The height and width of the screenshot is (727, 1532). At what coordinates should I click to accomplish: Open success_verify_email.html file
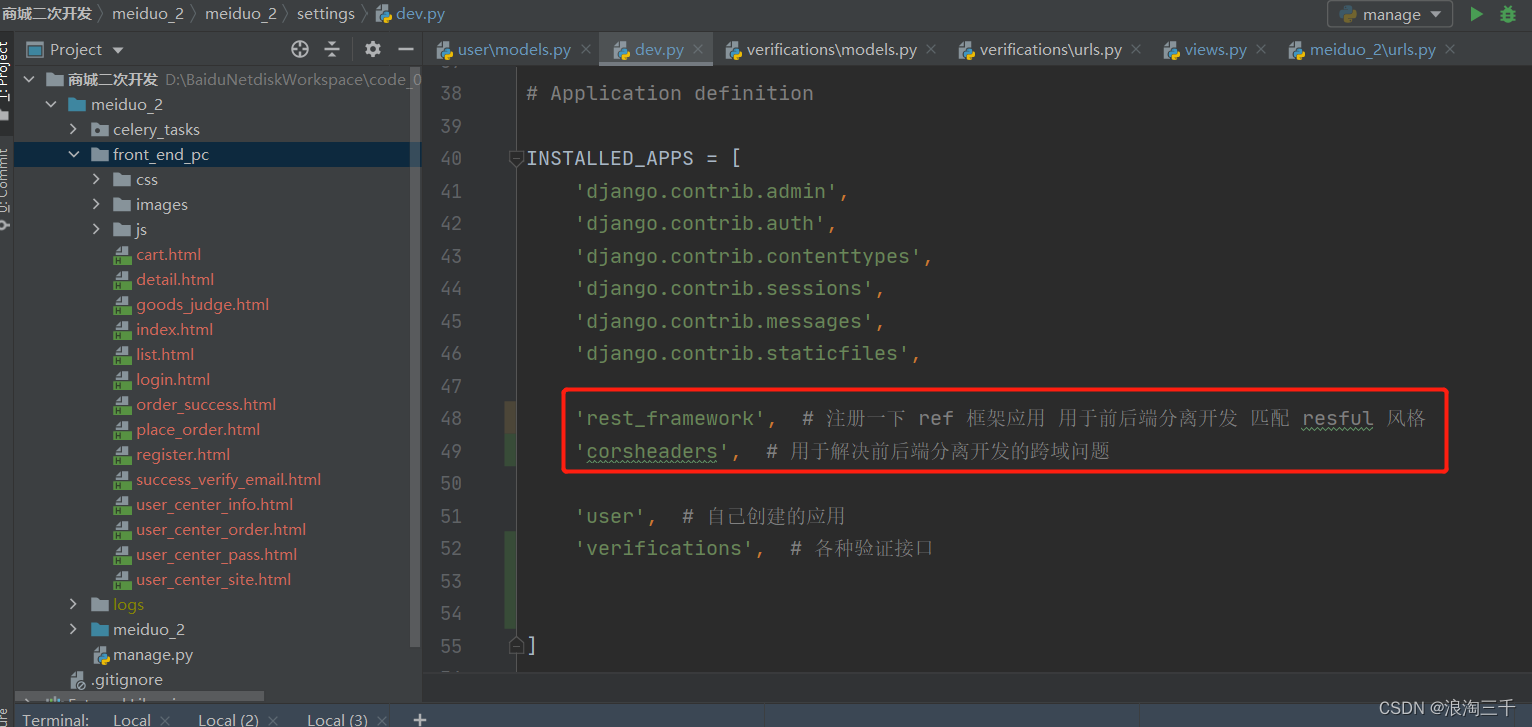click(x=228, y=479)
